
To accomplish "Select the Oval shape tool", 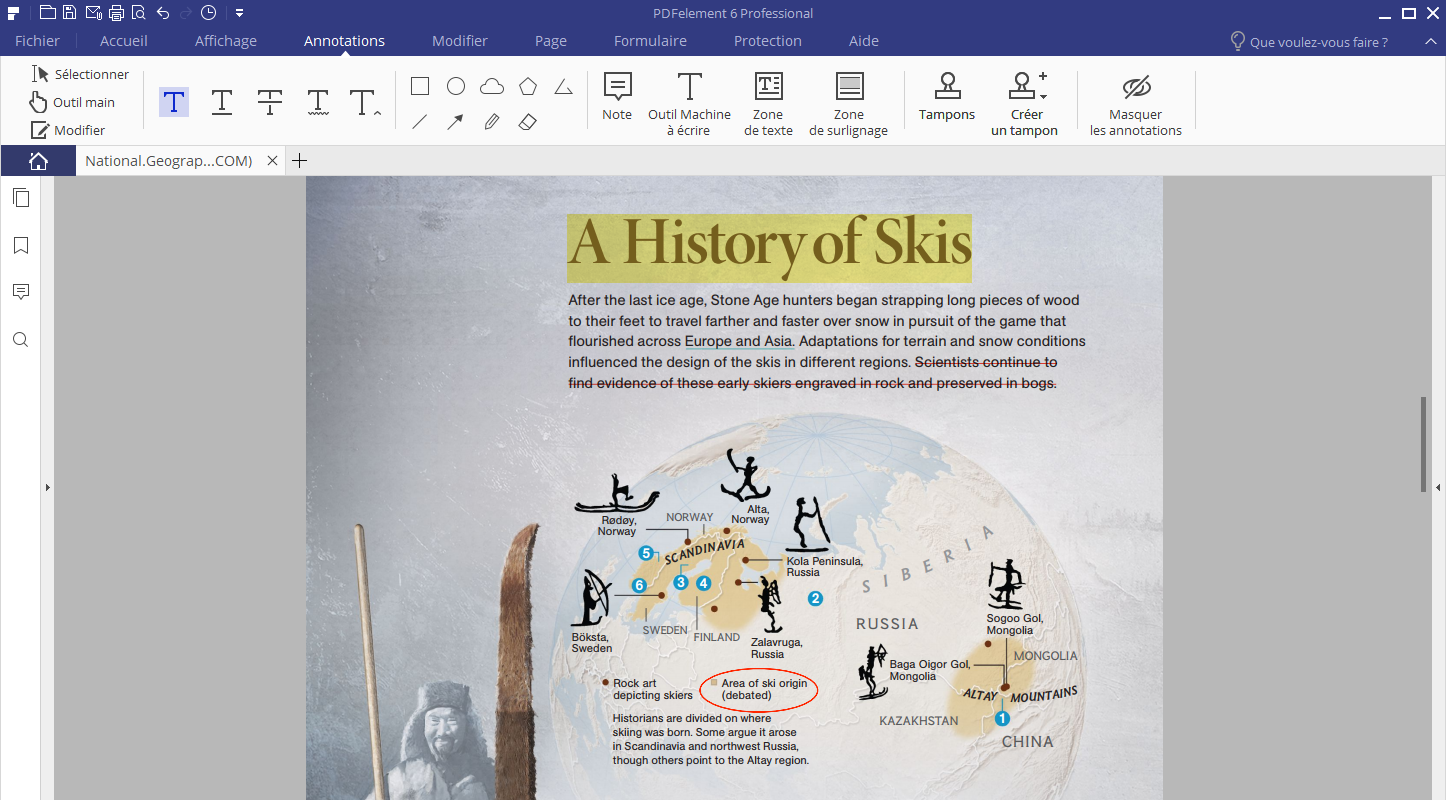I will 456,87.
